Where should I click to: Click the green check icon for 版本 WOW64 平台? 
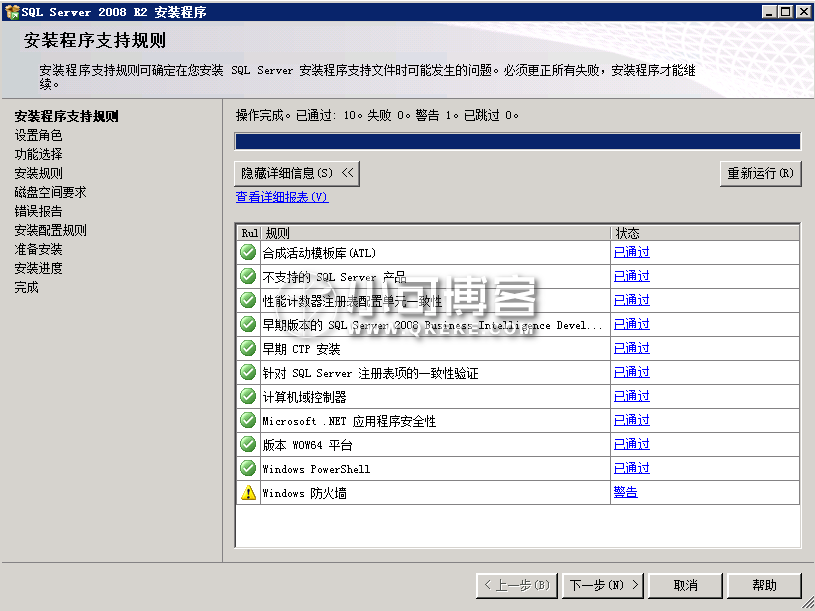(248, 445)
